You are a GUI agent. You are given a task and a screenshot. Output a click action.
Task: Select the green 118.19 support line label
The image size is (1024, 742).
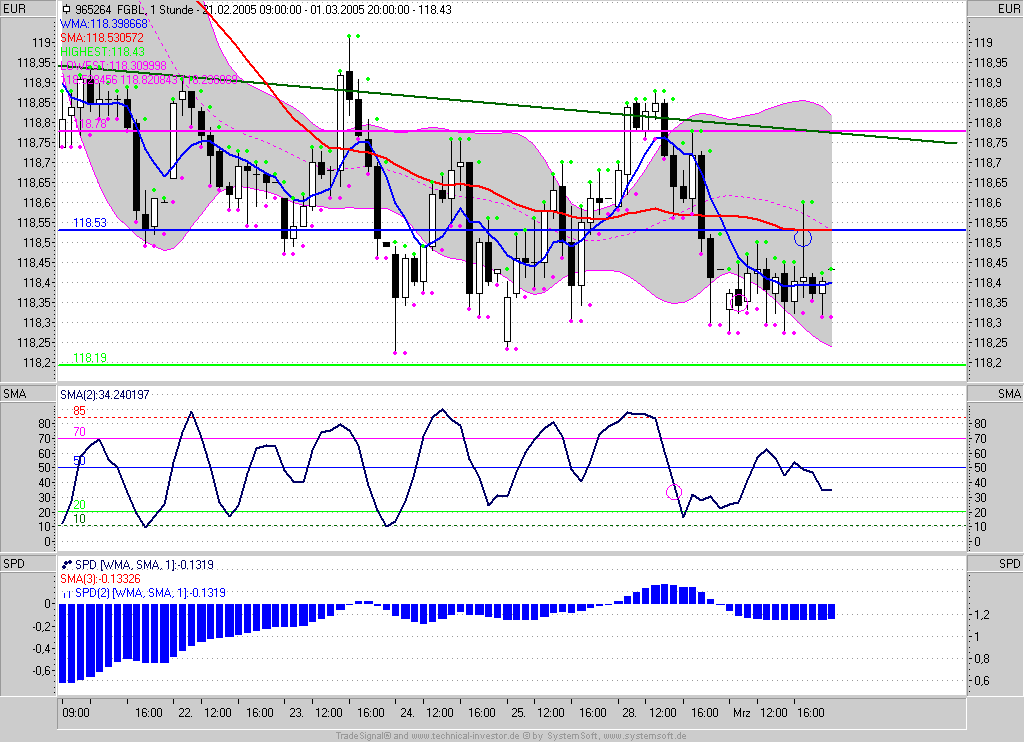(x=89, y=358)
